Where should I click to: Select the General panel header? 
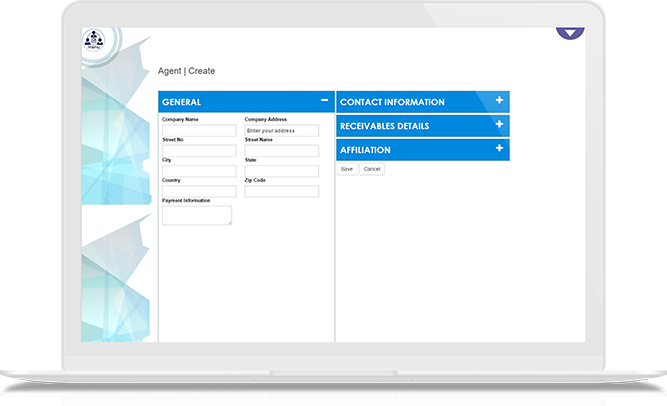click(x=246, y=102)
